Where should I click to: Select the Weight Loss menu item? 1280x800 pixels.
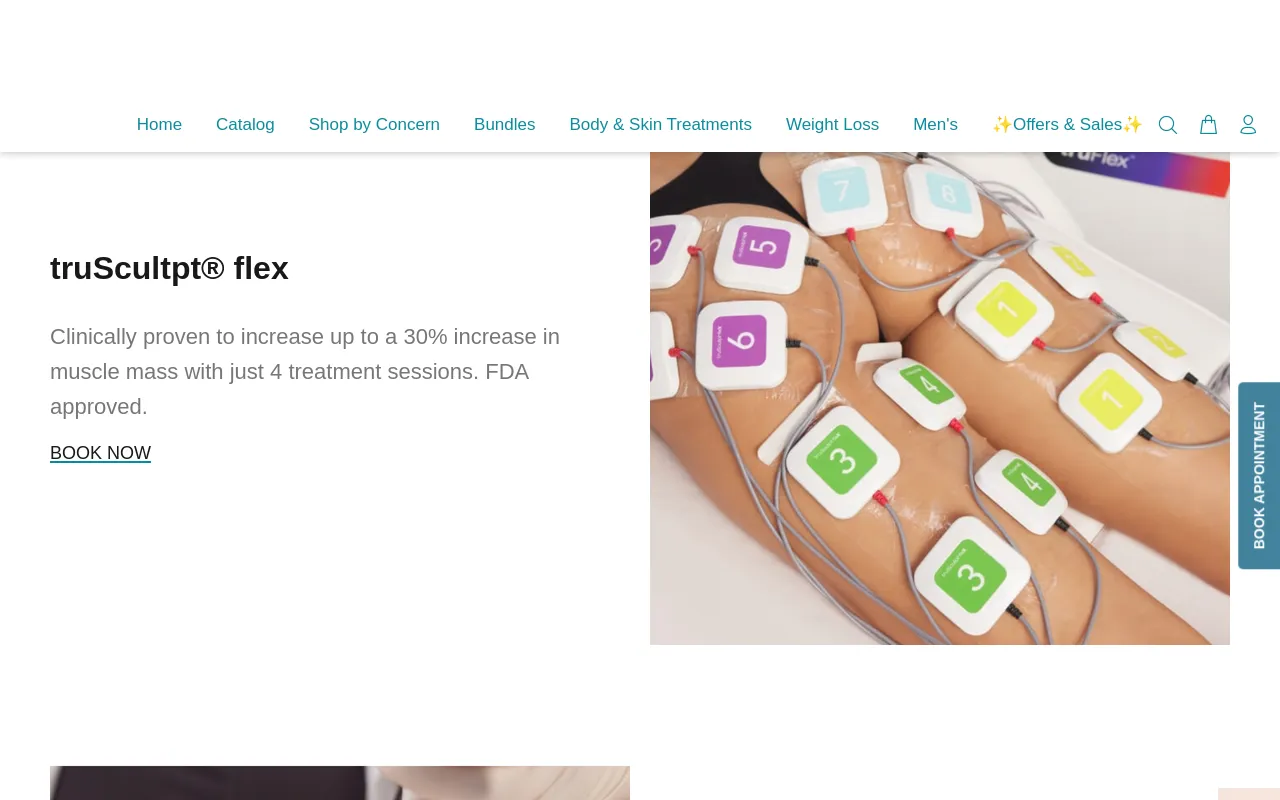pyautogui.click(x=832, y=125)
